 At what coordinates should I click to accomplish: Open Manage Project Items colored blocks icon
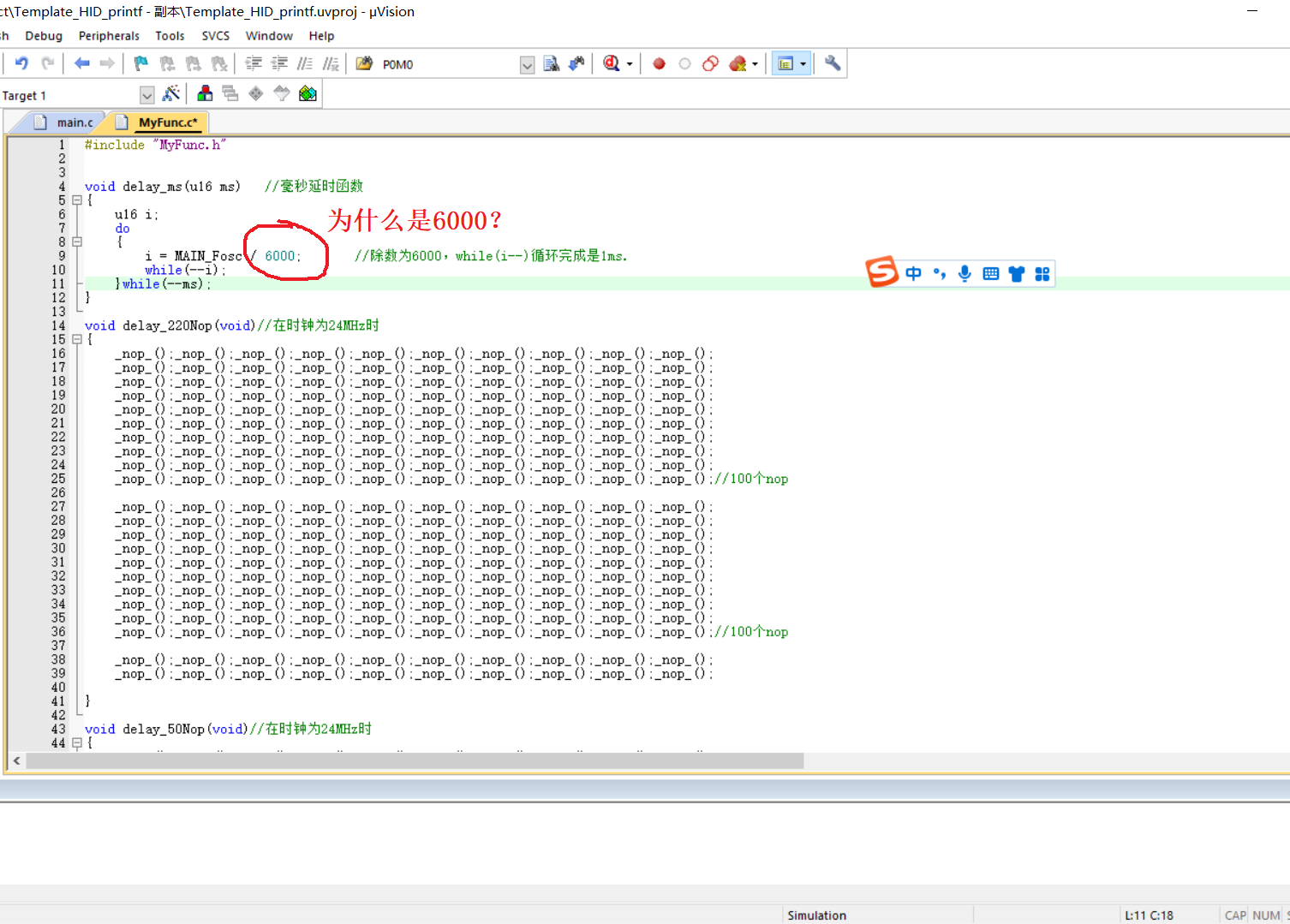[205, 93]
